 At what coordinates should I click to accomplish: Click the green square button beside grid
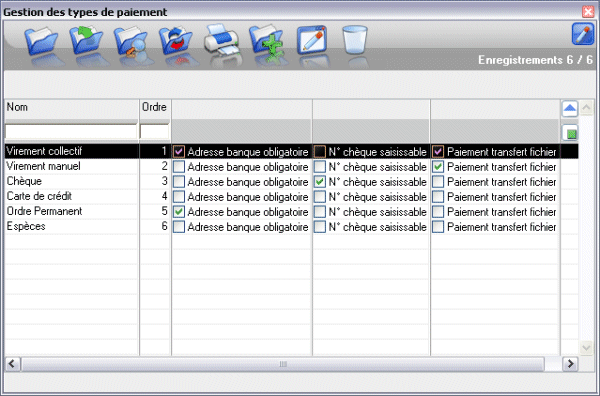570,134
